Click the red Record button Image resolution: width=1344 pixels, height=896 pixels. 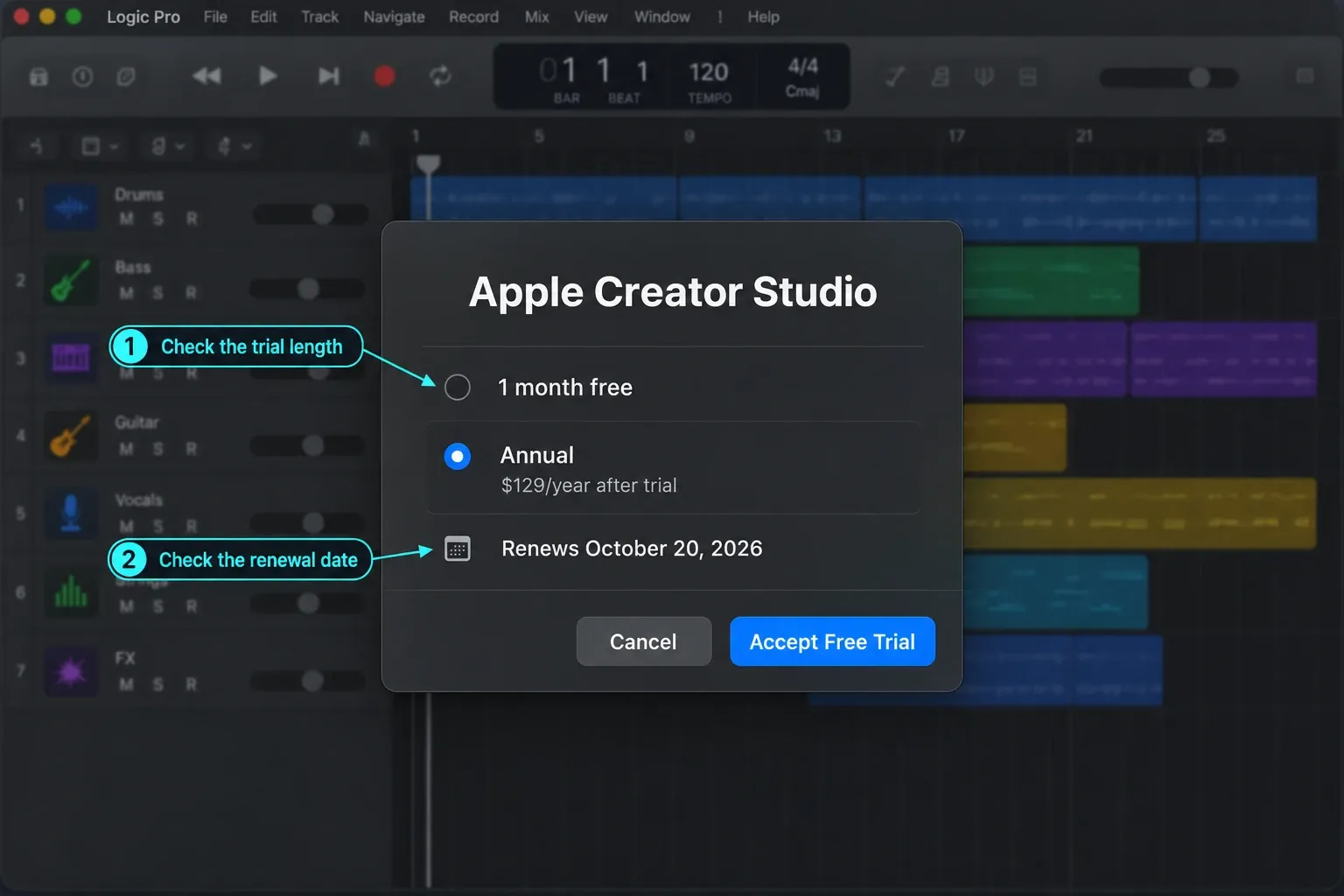[x=384, y=76]
